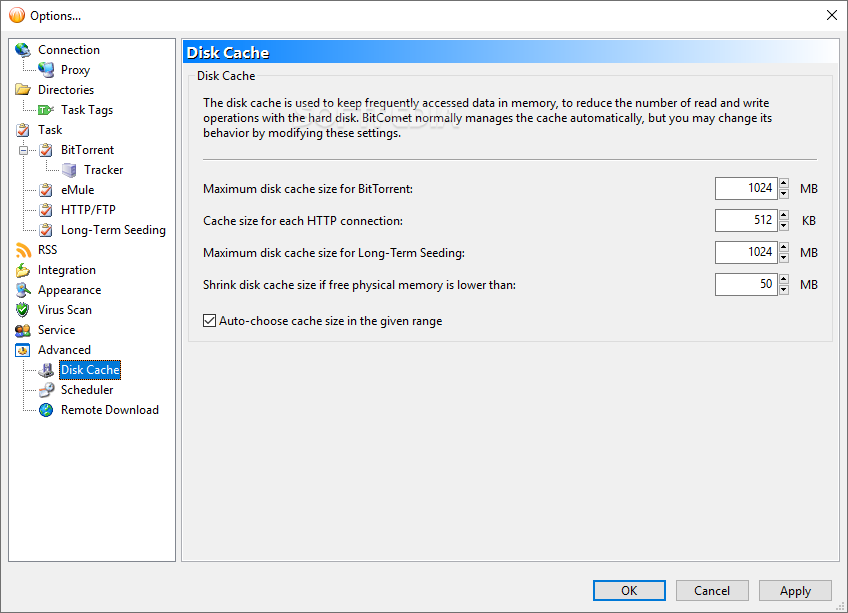Click the Virus Scan shield icon
The image size is (848, 613).
pos(23,310)
